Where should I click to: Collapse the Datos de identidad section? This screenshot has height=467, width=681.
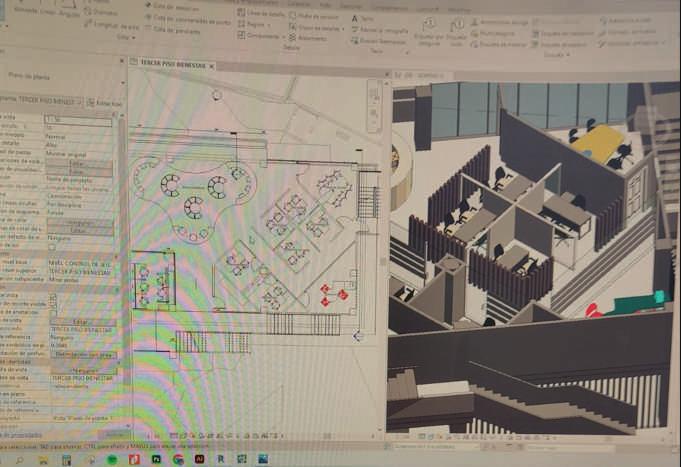click(x=117, y=362)
